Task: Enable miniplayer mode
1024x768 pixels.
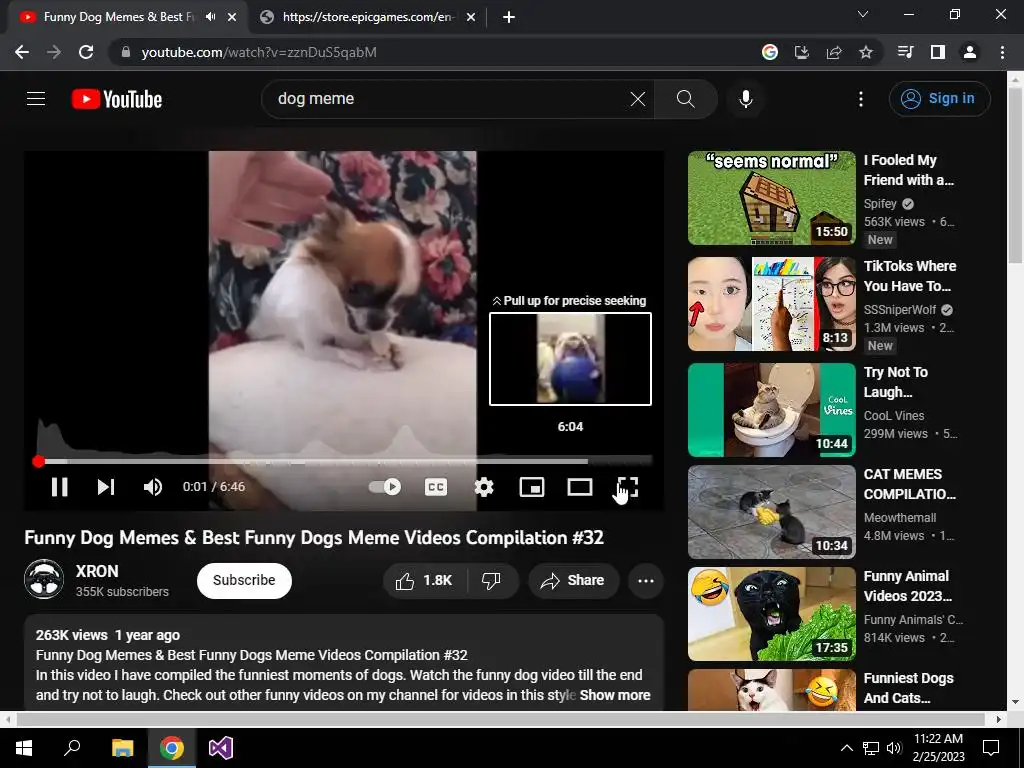Action: coord(532,487)
